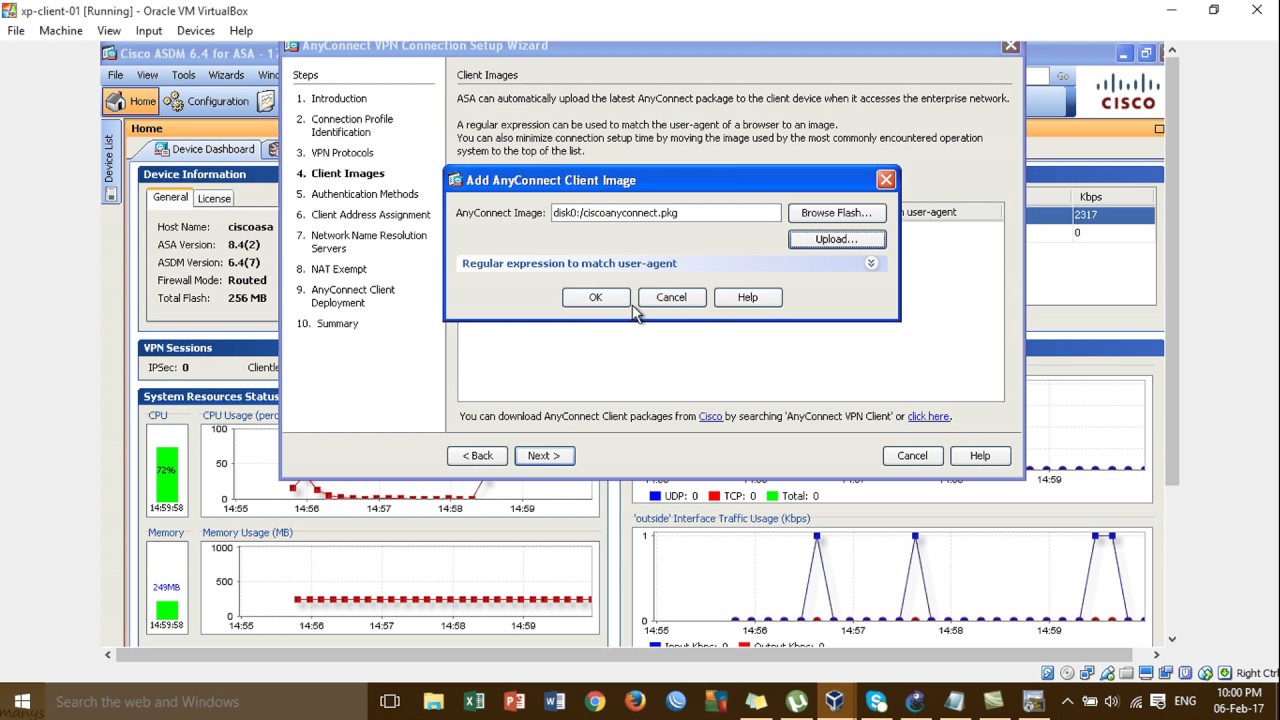The height and width of the screenshot is (720, 1280).
Task: Open File Explorer from taskbar
Action: tap(433, 702)
